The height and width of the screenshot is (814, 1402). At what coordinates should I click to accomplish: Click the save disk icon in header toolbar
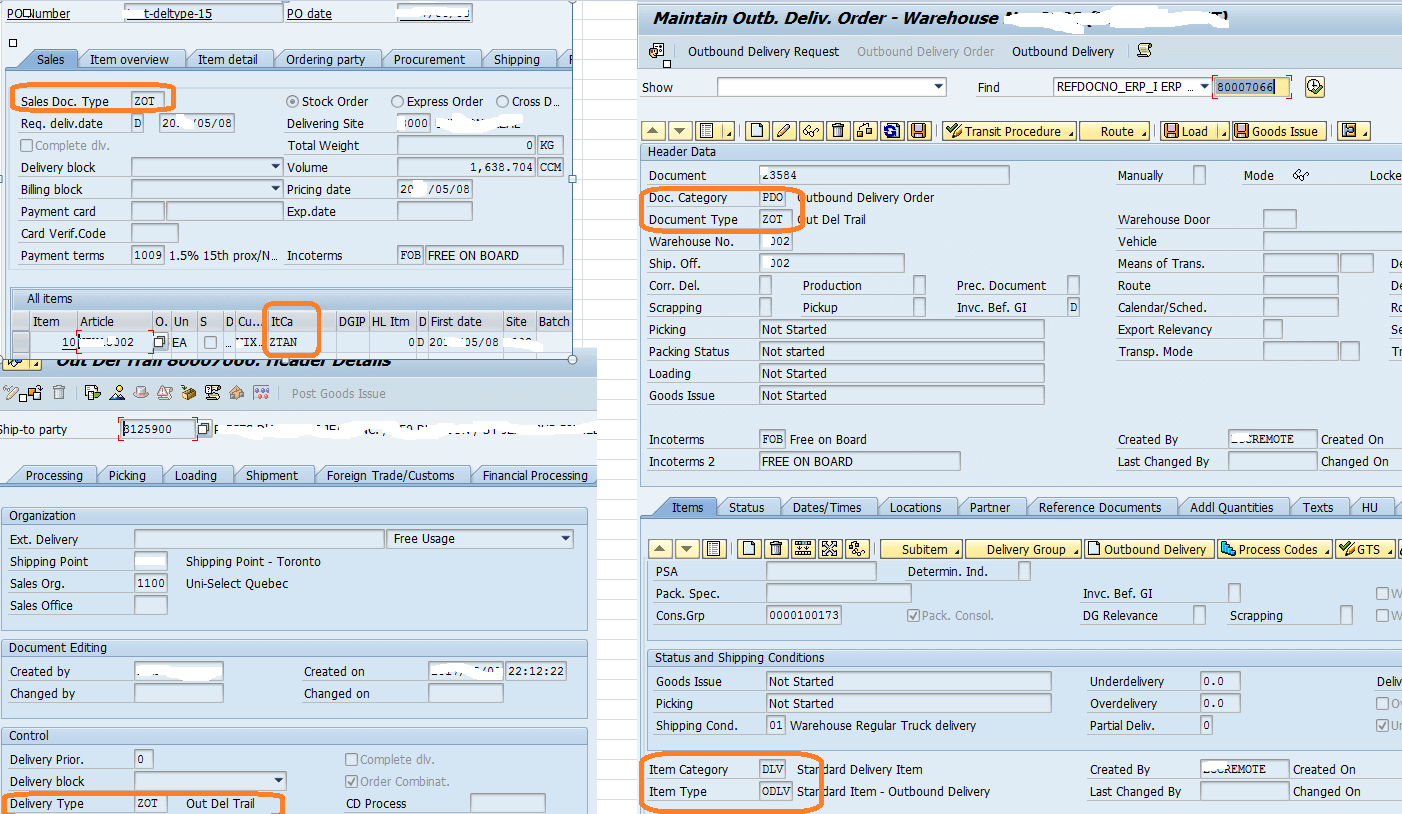[919, 131]
